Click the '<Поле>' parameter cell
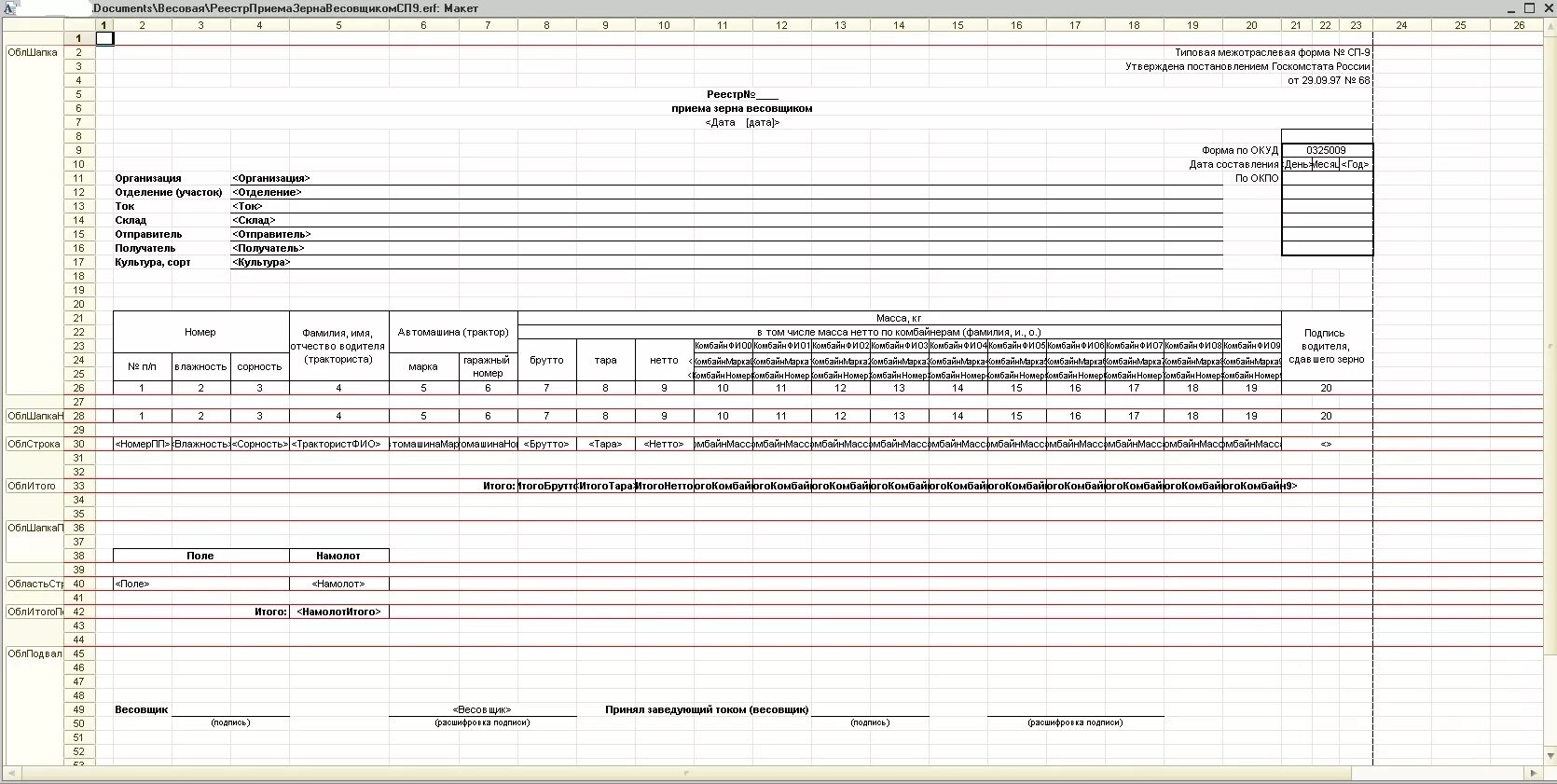Screen dimensions: 1557x784 click(200, 584)
